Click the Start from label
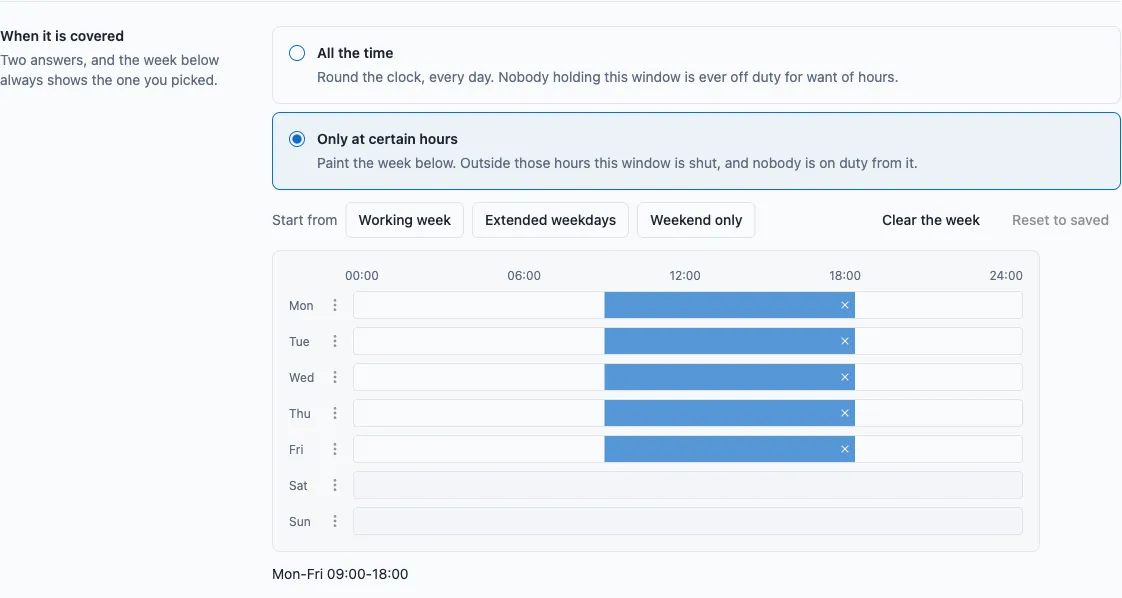This screenshot has height=598, width=1122. (x=304, y=220)
